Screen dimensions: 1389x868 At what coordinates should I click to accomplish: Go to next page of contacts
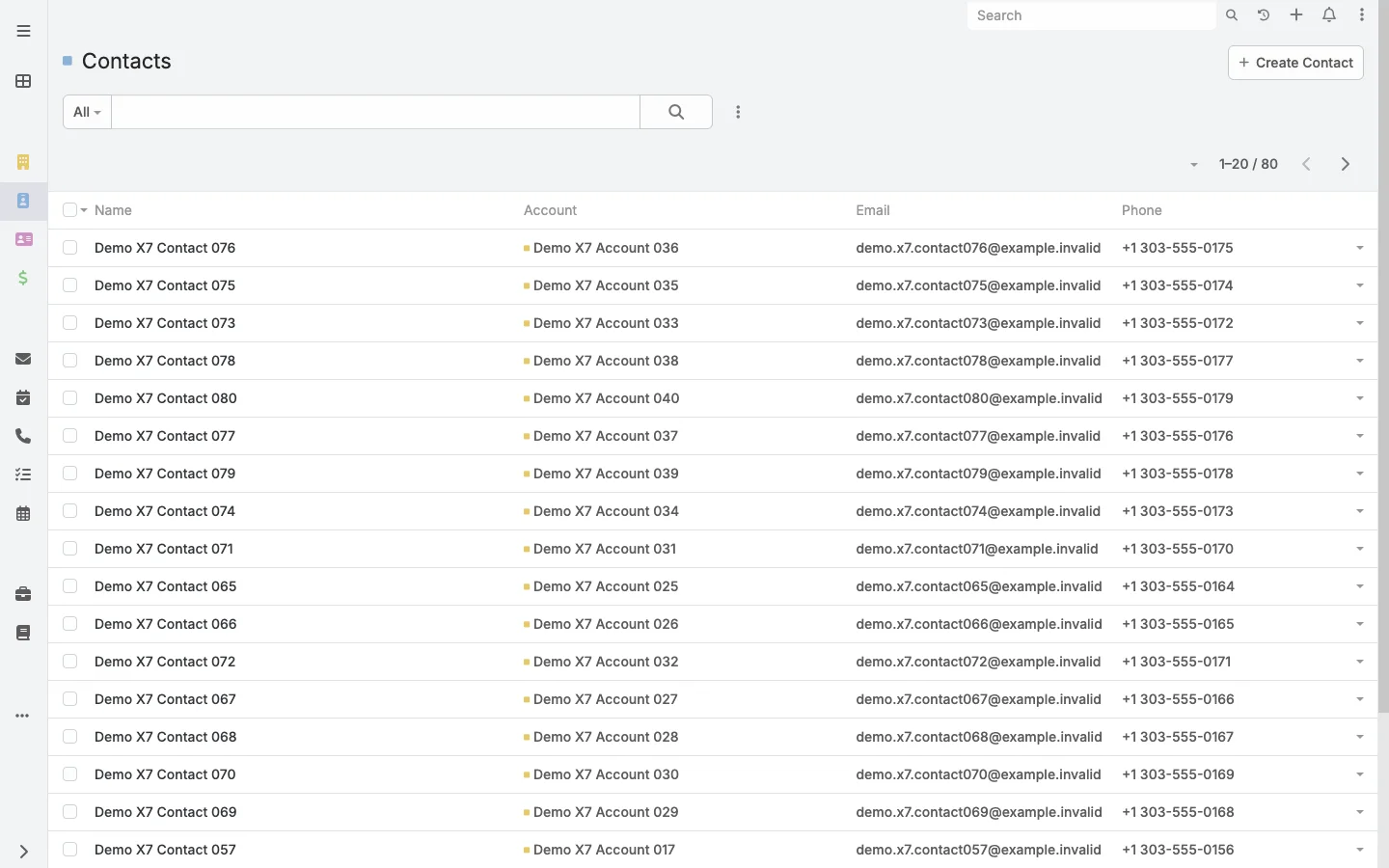[1346, 164]
